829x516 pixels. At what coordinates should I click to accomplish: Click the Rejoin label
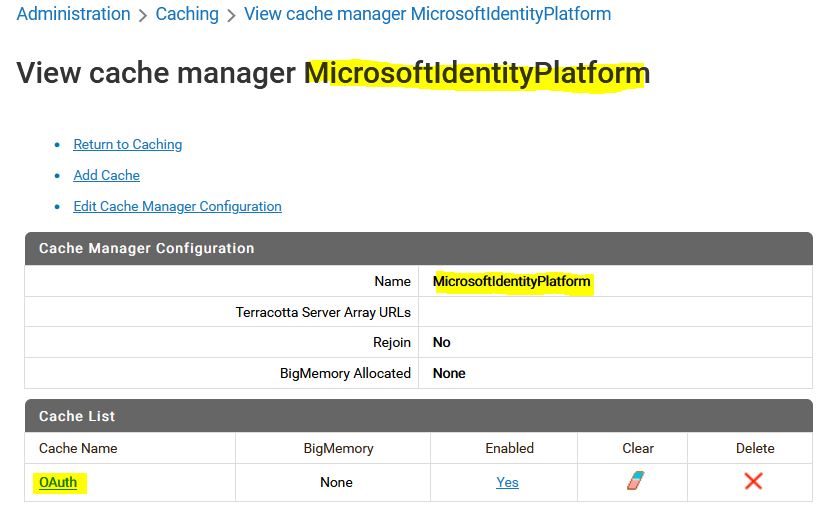(392, 343)
